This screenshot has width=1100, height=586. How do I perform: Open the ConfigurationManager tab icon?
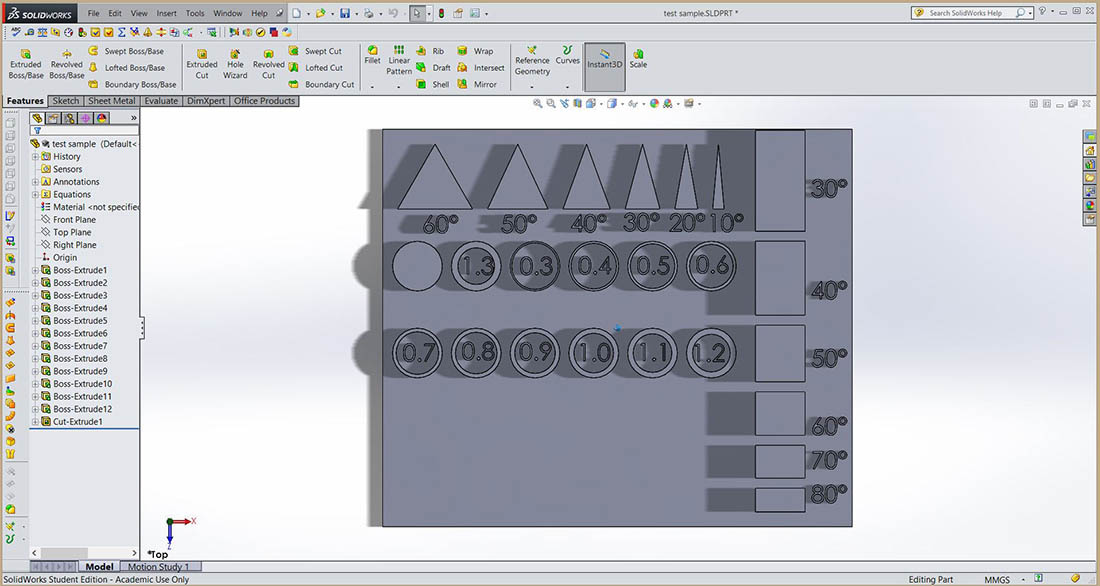pos(69,118)
